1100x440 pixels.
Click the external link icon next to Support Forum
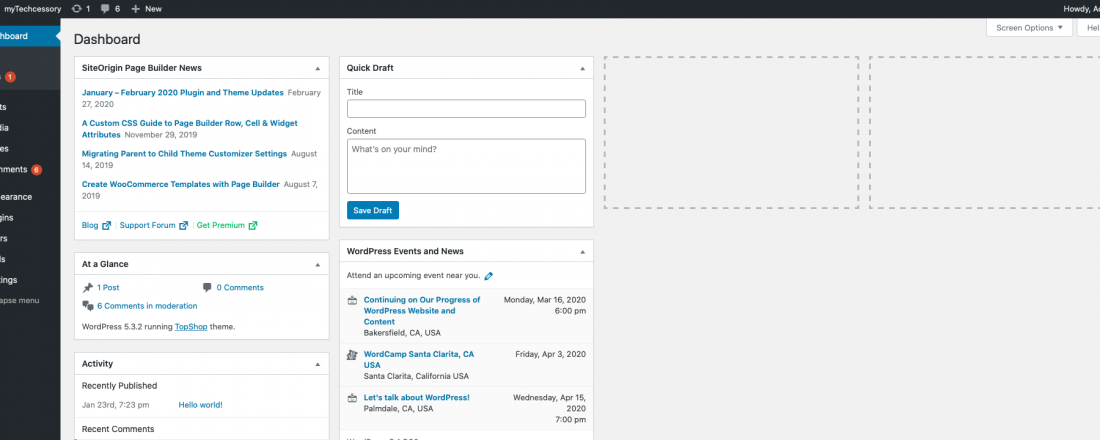pos(184,226)
